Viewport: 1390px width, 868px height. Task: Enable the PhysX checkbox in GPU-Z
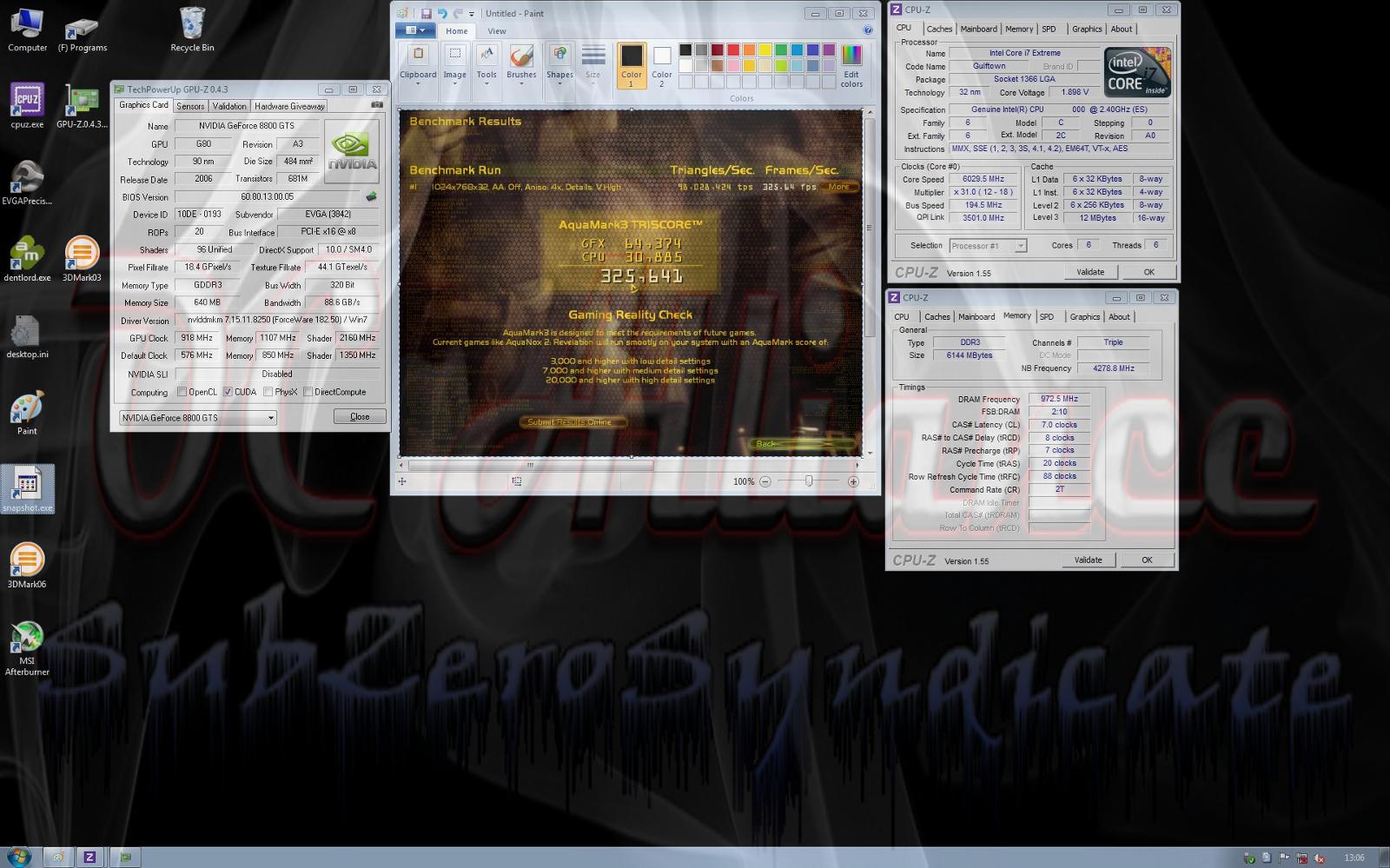coord(268,392)
